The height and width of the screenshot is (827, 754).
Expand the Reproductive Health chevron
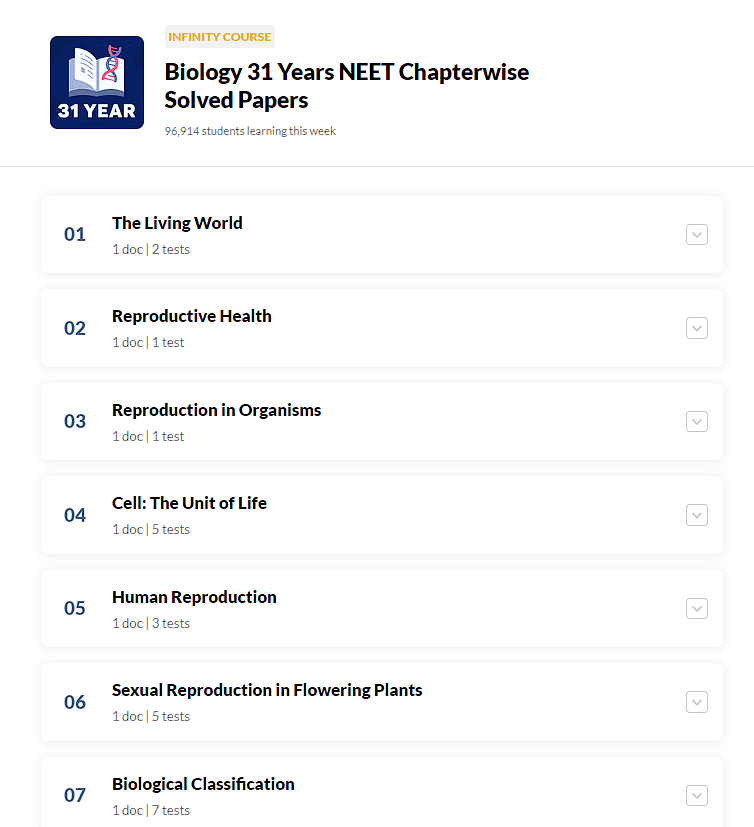click(697, 328)
